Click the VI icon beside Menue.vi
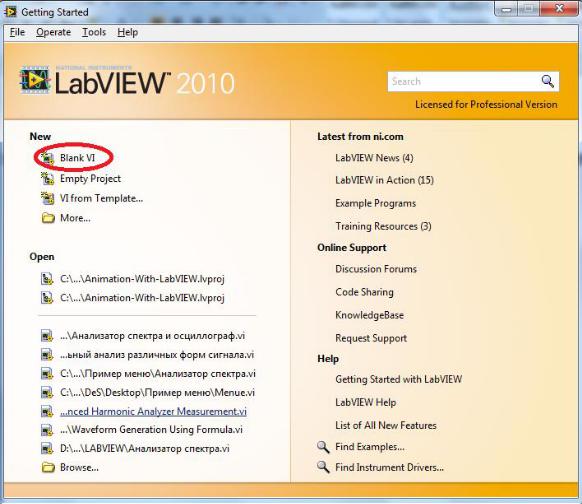 (x=47, y=393)
